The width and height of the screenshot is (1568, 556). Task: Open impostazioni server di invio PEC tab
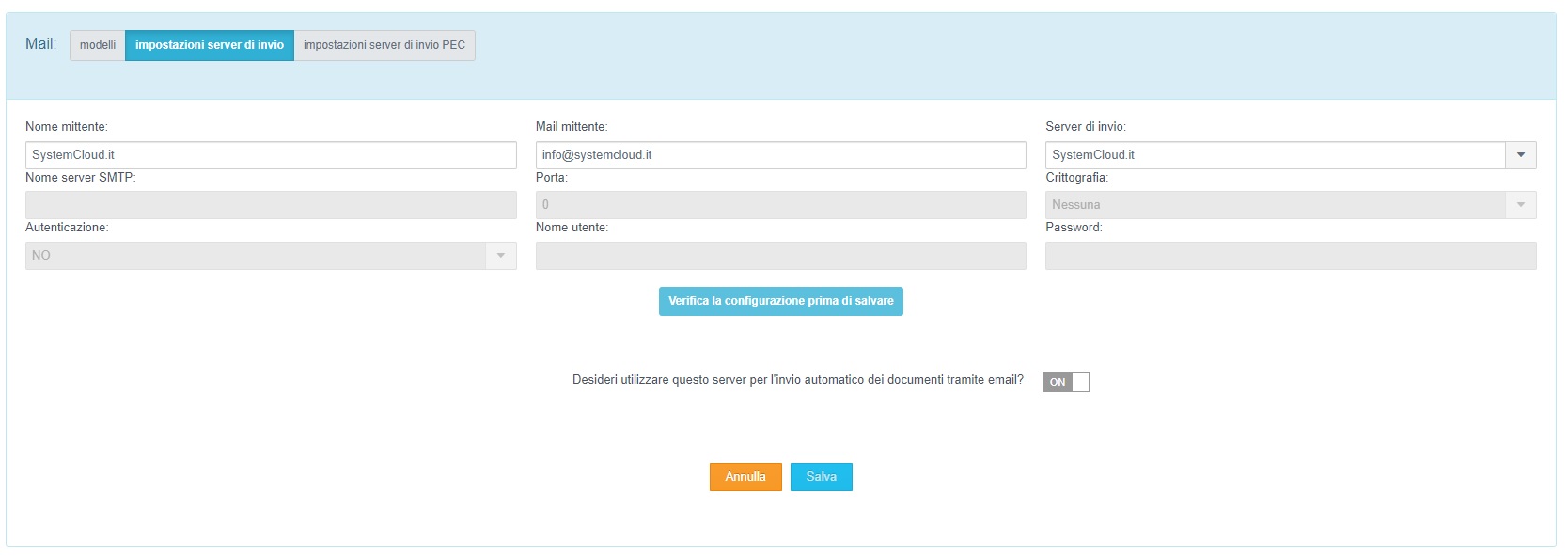(x=384, y=45)
